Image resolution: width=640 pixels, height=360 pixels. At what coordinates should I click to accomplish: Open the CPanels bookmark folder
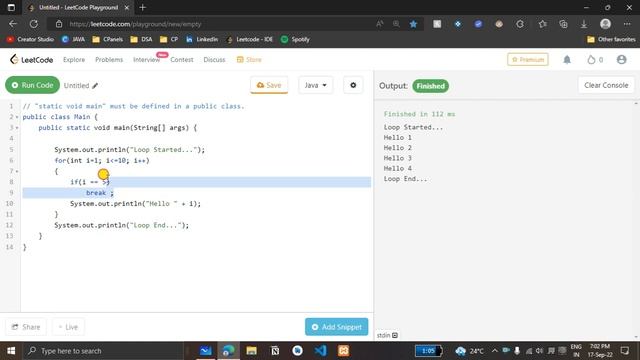click(108, 40)
